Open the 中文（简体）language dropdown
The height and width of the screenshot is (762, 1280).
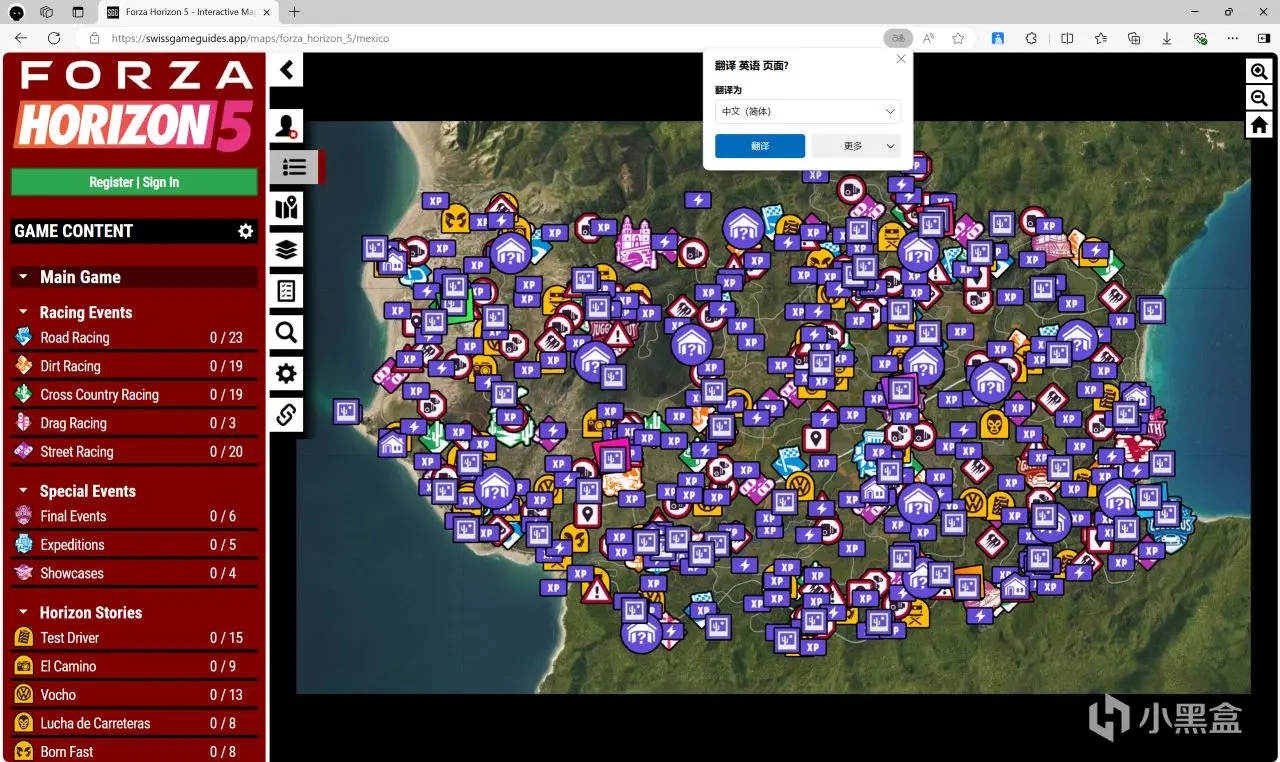pyautogui.click(x=808, y=111)
